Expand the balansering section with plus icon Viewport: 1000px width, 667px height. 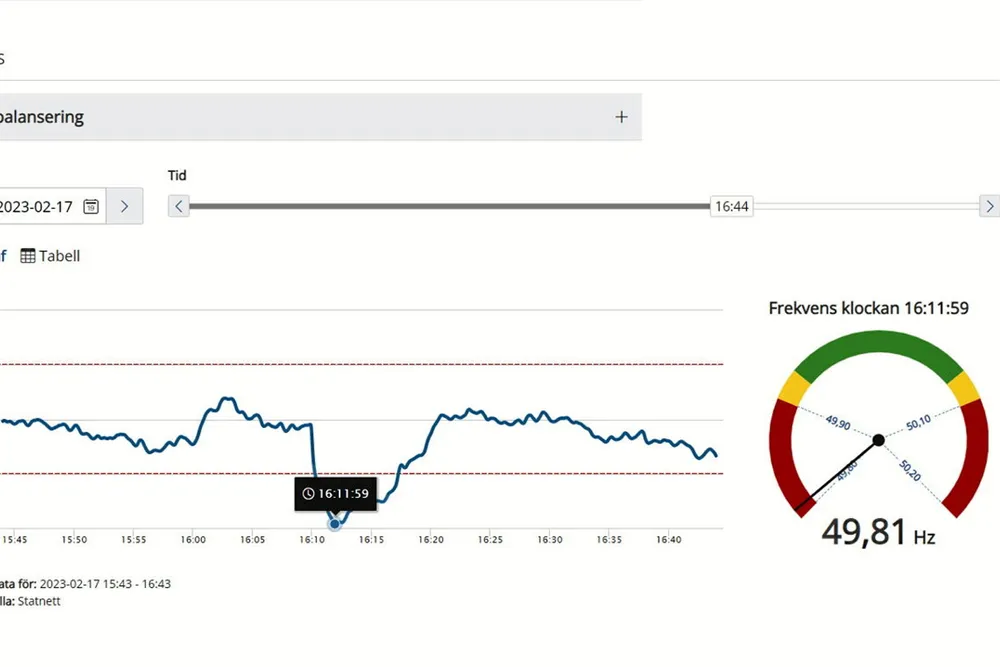click(x=621, y=117)
